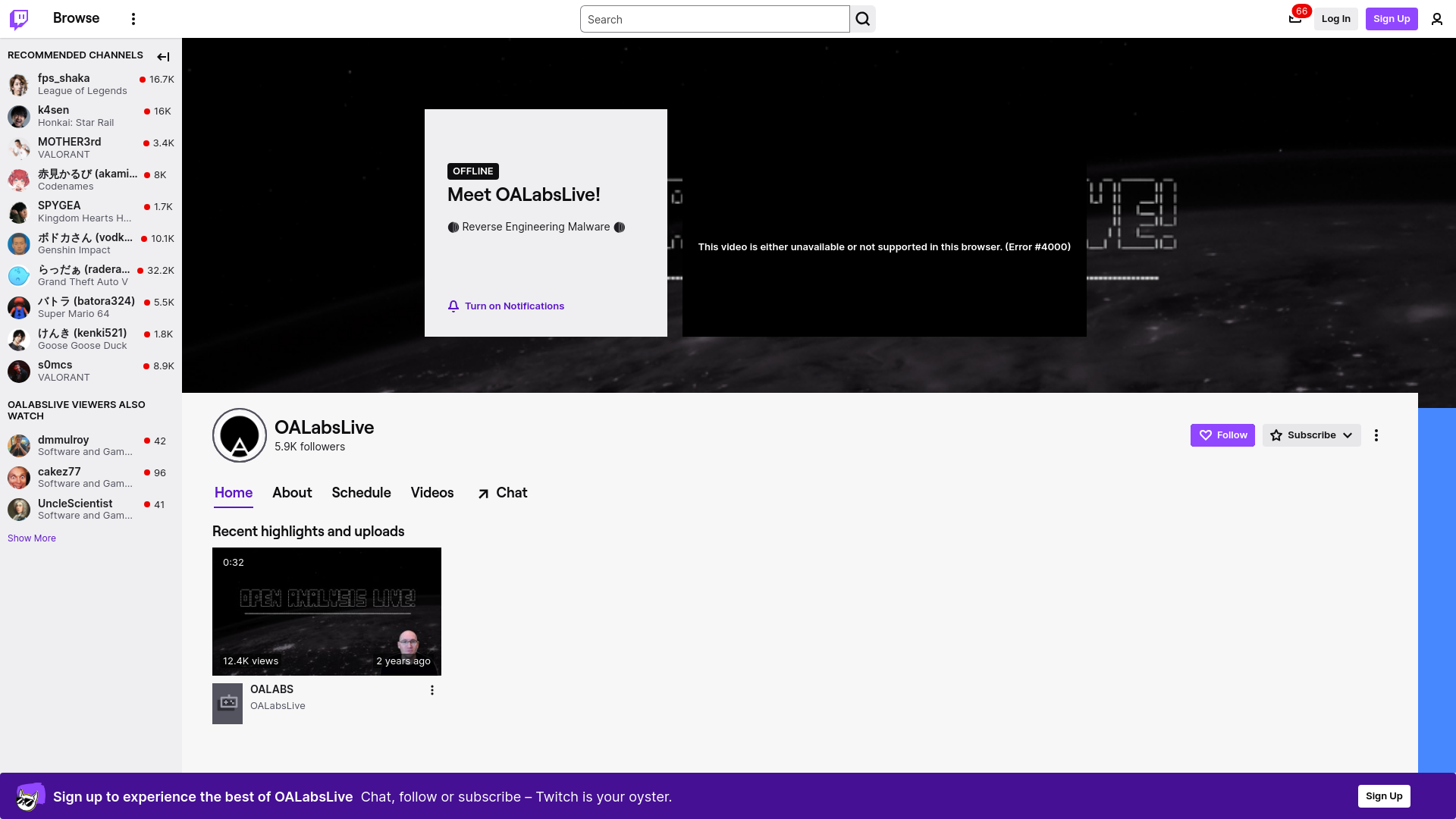The width and height of the screenshot is (1456, 819).
Task: Click the Browse text menu item
Action: 76,18
